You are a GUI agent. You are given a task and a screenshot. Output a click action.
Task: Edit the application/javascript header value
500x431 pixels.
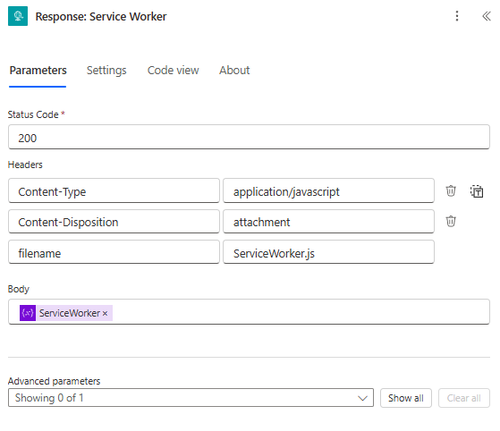329,191
